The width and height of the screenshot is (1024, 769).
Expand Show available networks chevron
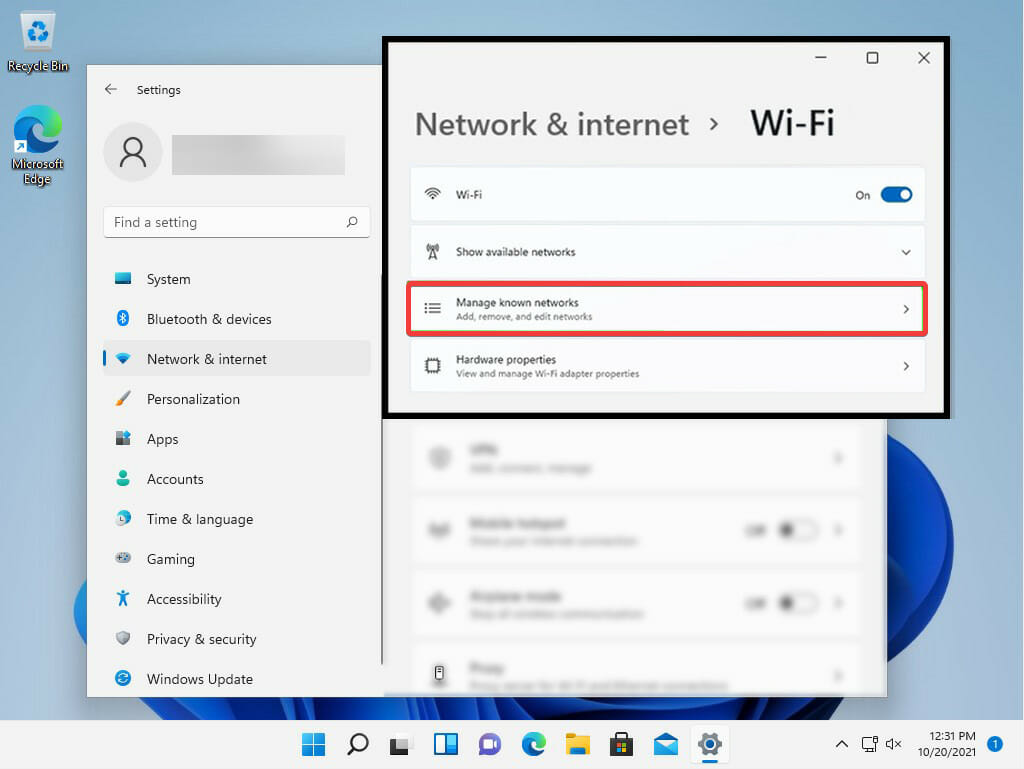pos(906,252)
